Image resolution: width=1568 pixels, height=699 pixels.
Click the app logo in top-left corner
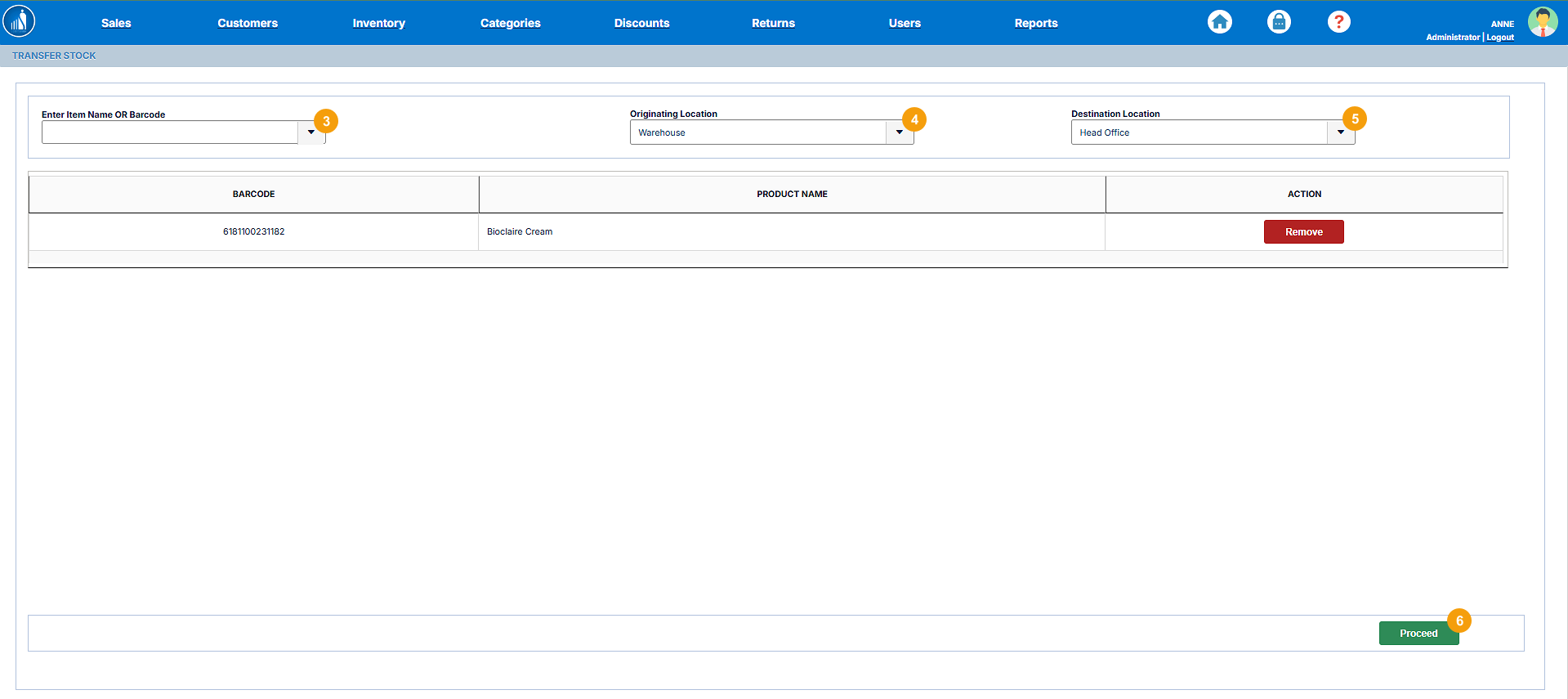[x=19, y=21]
